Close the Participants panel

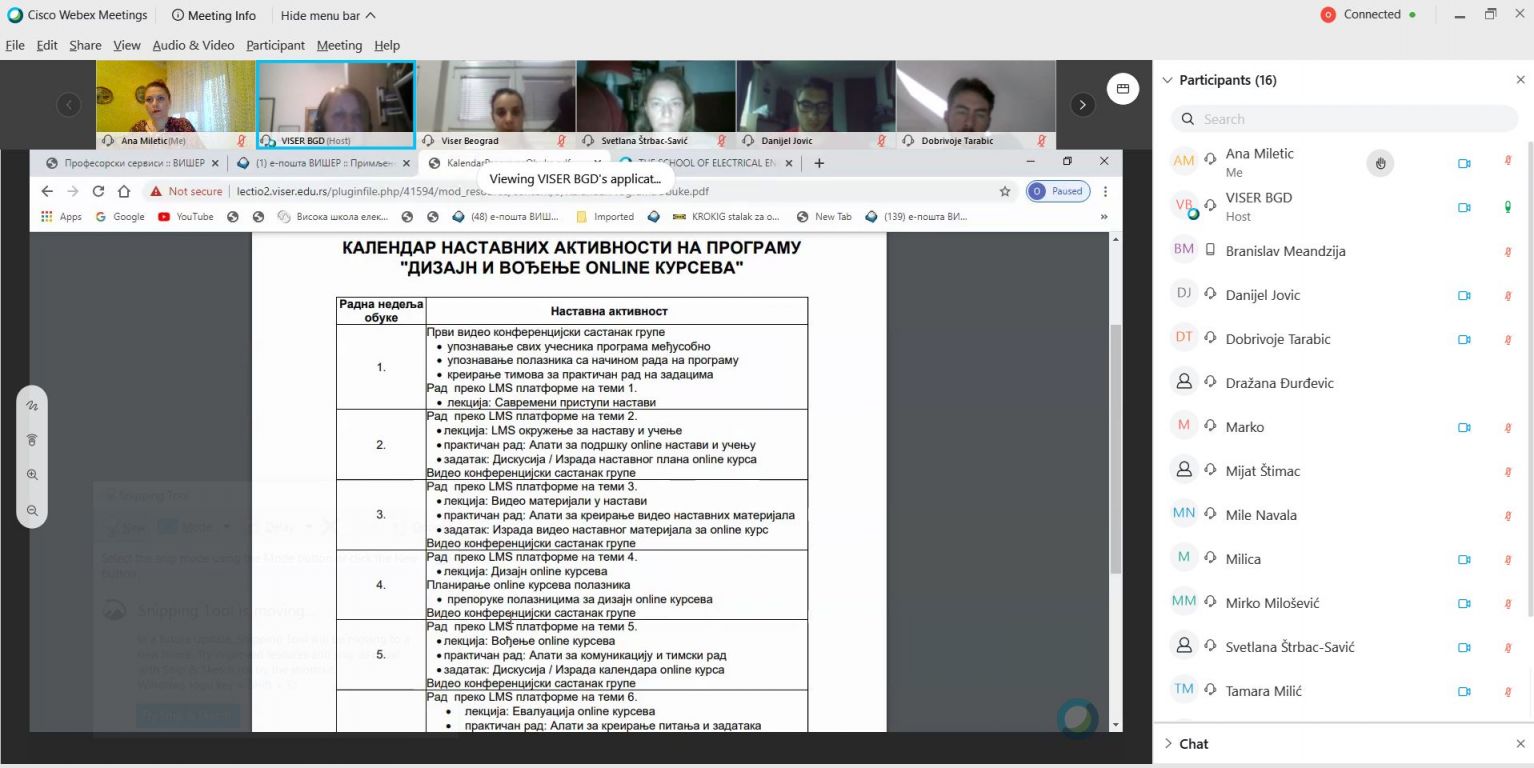(x=1521, y=80)
